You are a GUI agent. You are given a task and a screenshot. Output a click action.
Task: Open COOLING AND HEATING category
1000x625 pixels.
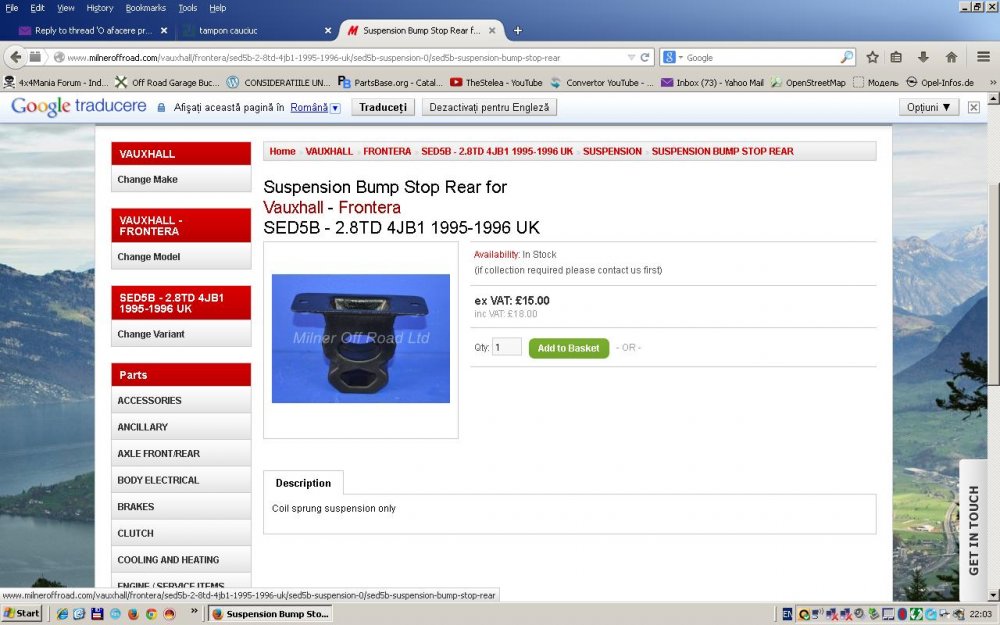[x=181, y=559]
